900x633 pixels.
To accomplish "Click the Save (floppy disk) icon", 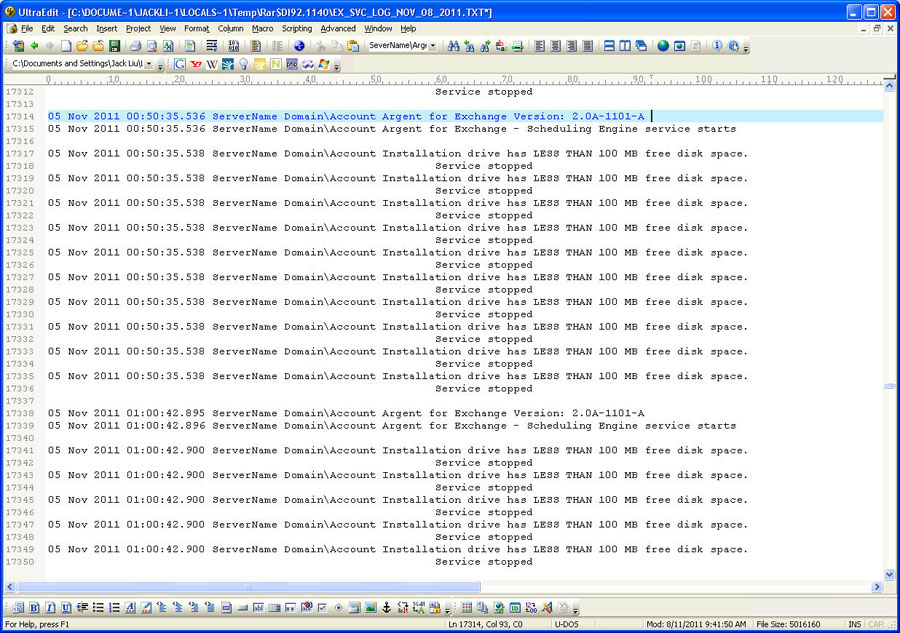I will tap(115, 46).
